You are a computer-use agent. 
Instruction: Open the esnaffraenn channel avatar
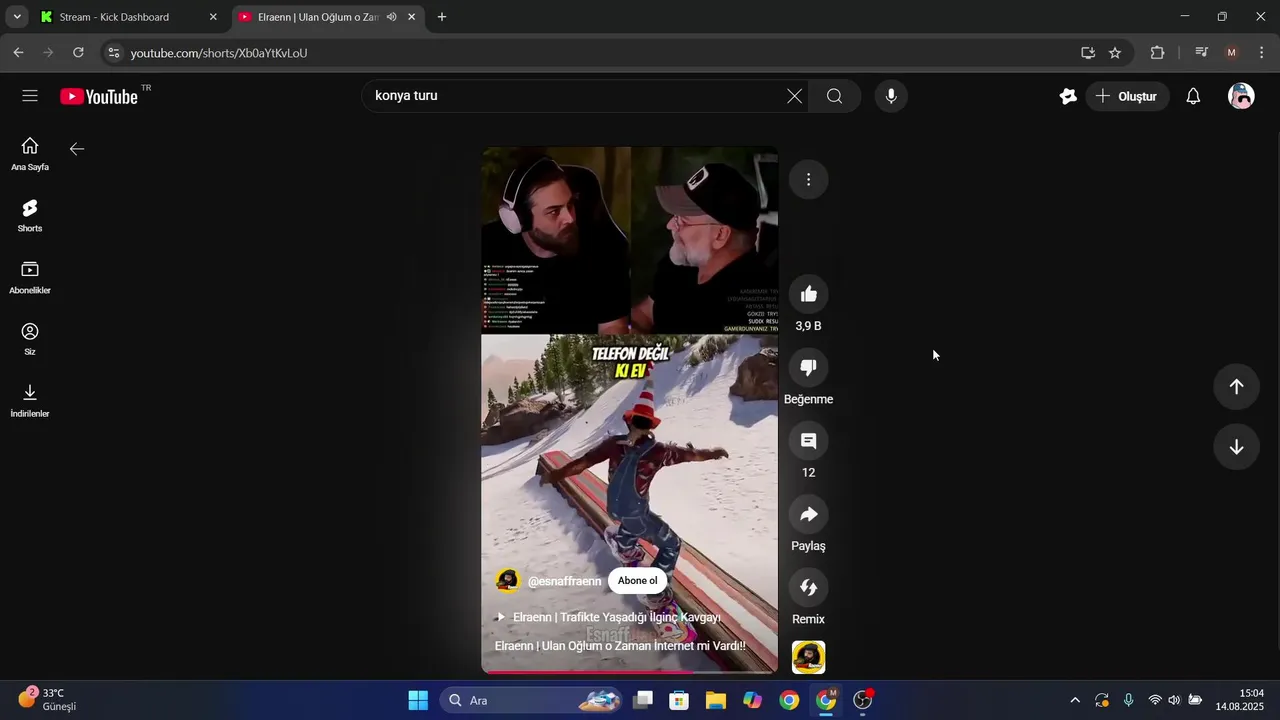tap(508, 581)
